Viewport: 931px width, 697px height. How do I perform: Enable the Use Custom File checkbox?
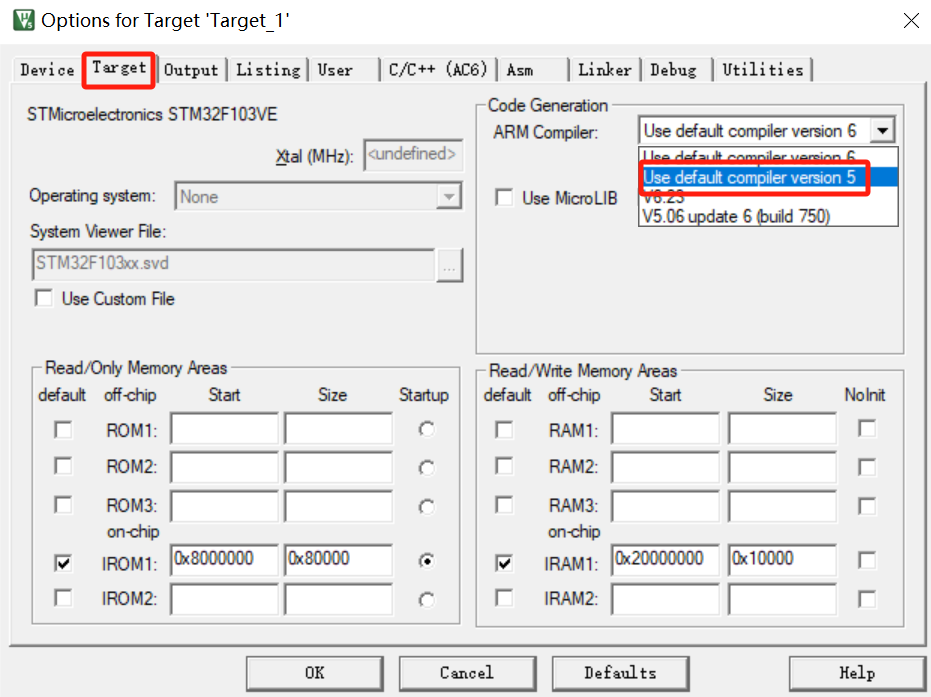[x=44, y=298]
